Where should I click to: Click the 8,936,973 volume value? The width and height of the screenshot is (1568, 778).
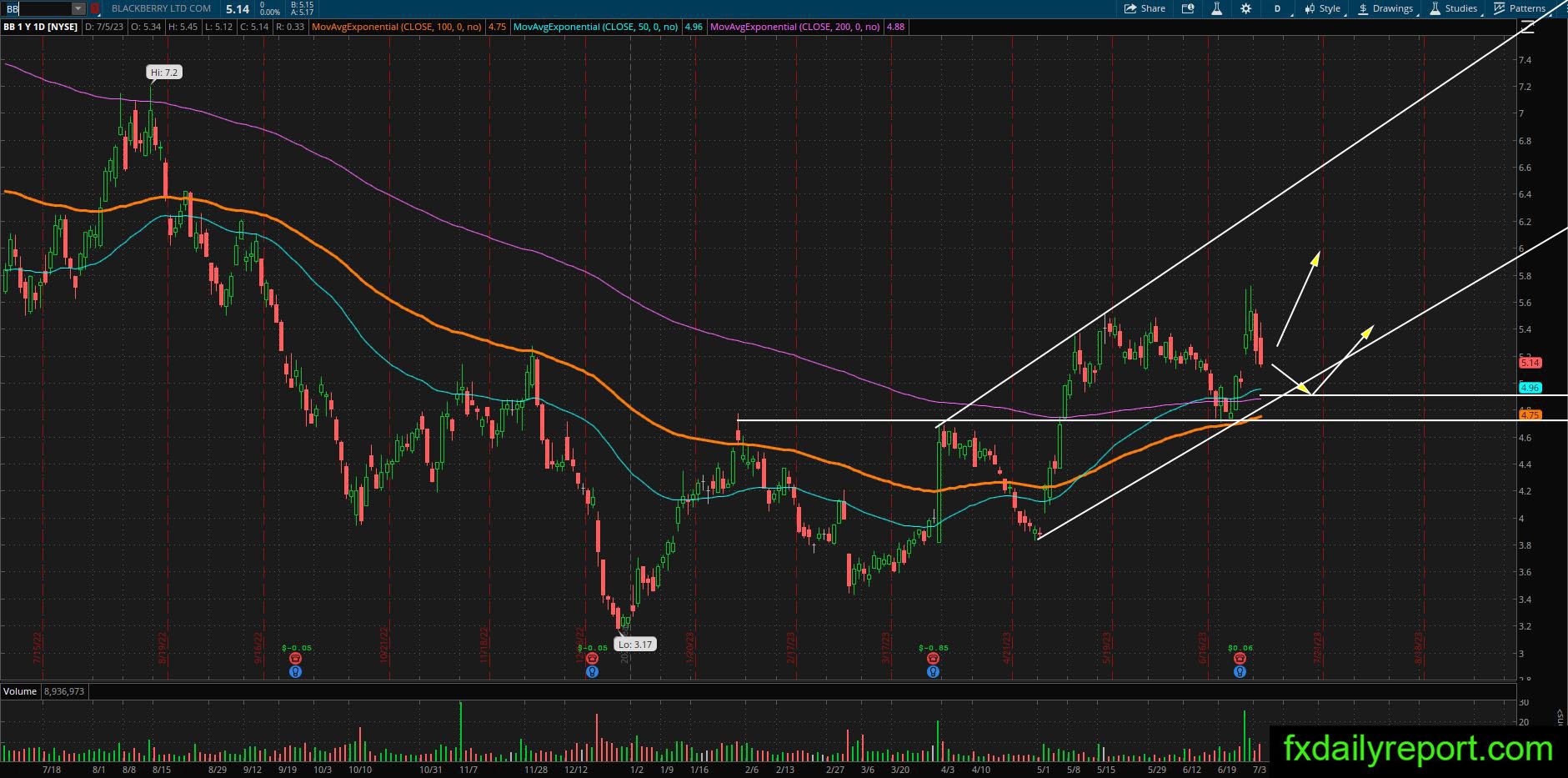pyautogui.click(x=63, y=691)
